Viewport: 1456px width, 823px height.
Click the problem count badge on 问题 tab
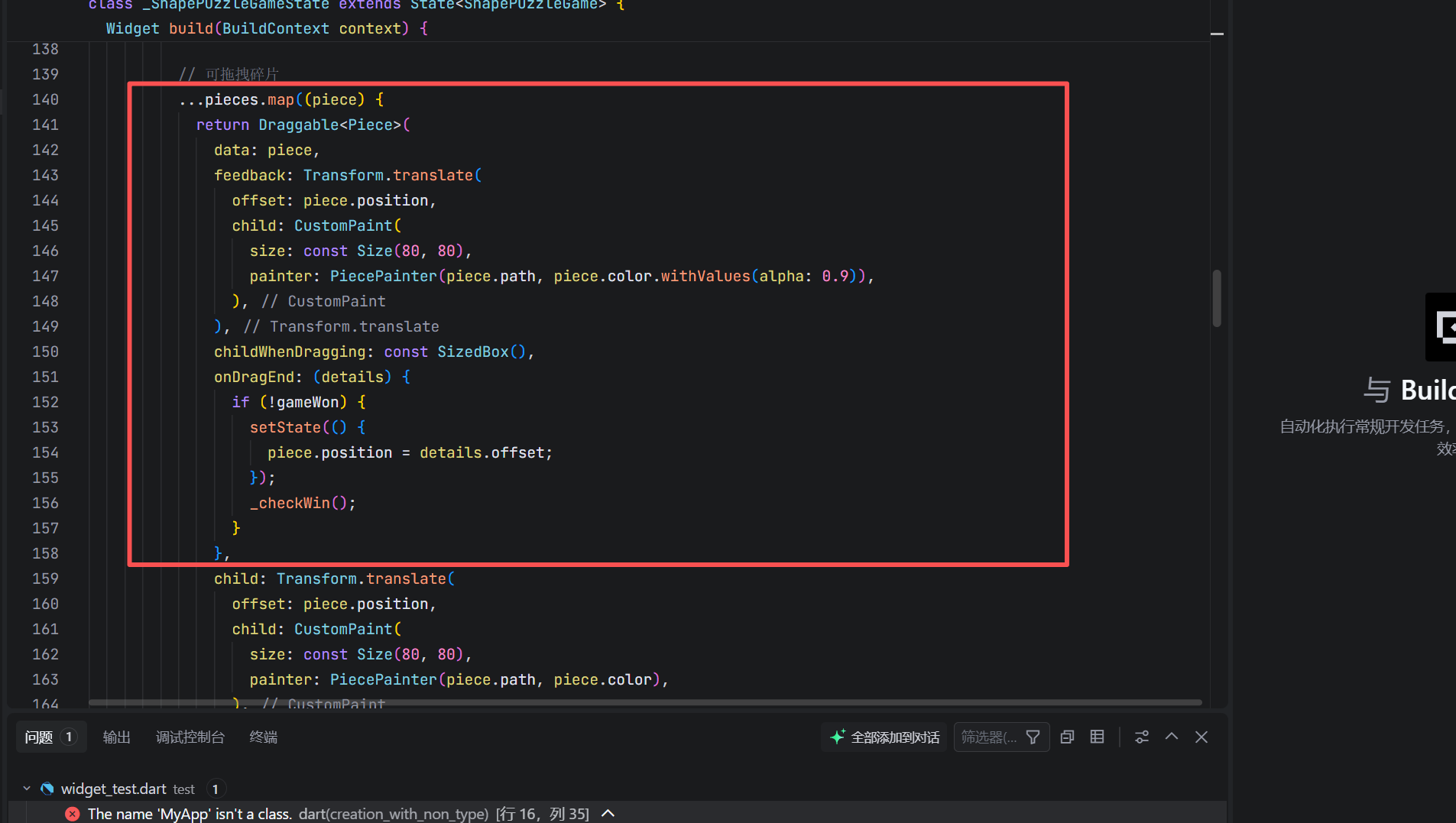pos(69,737)
